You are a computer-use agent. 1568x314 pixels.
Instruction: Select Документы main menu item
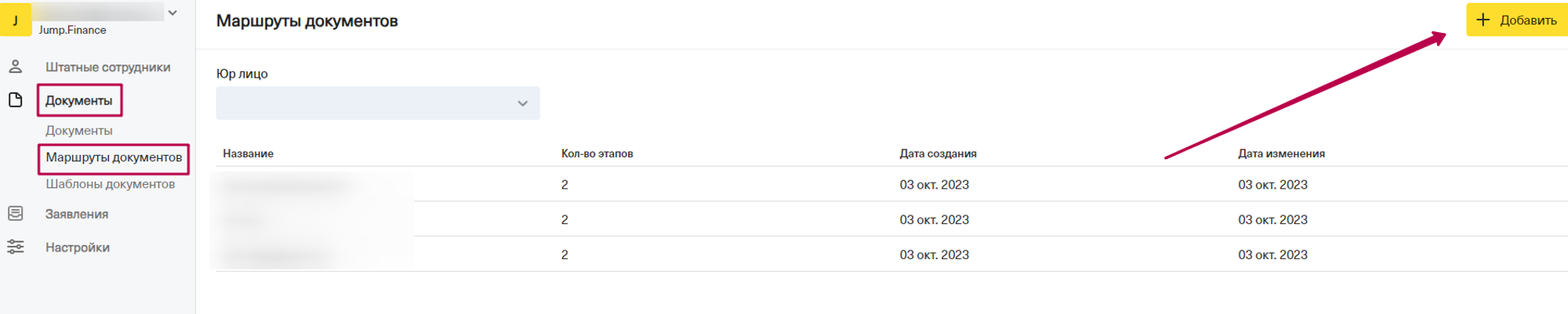click(78, 101)
